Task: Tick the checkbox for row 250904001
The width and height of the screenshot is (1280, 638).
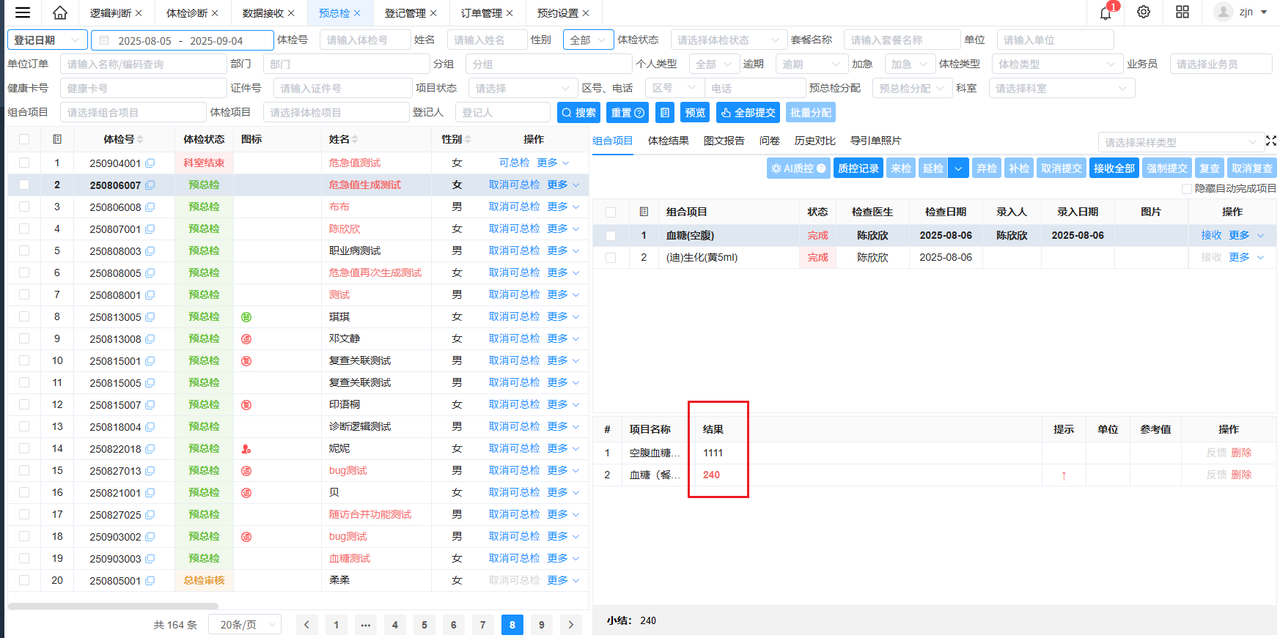Action: pos(24,163)
